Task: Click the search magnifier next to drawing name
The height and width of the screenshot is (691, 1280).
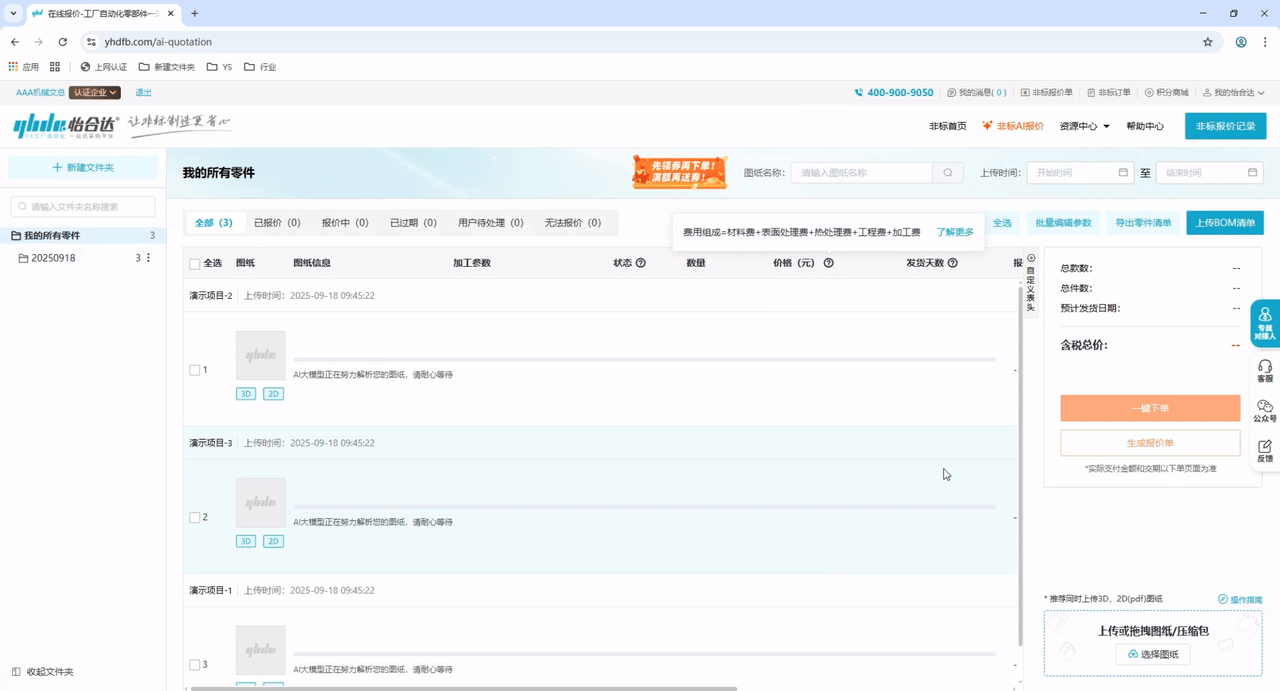Action: (948, 173)
